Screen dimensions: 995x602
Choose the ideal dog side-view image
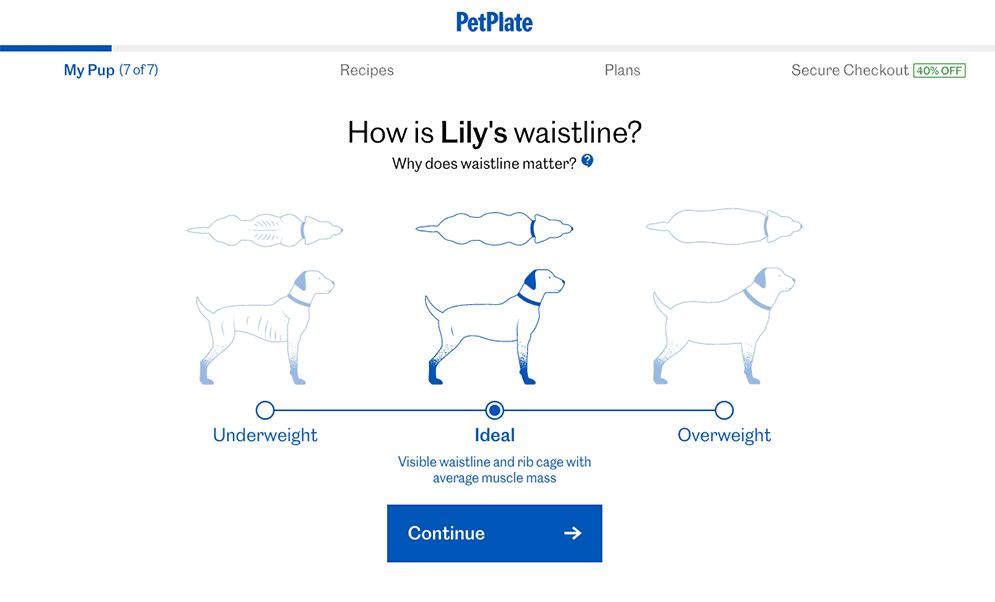tap(494, 327)
